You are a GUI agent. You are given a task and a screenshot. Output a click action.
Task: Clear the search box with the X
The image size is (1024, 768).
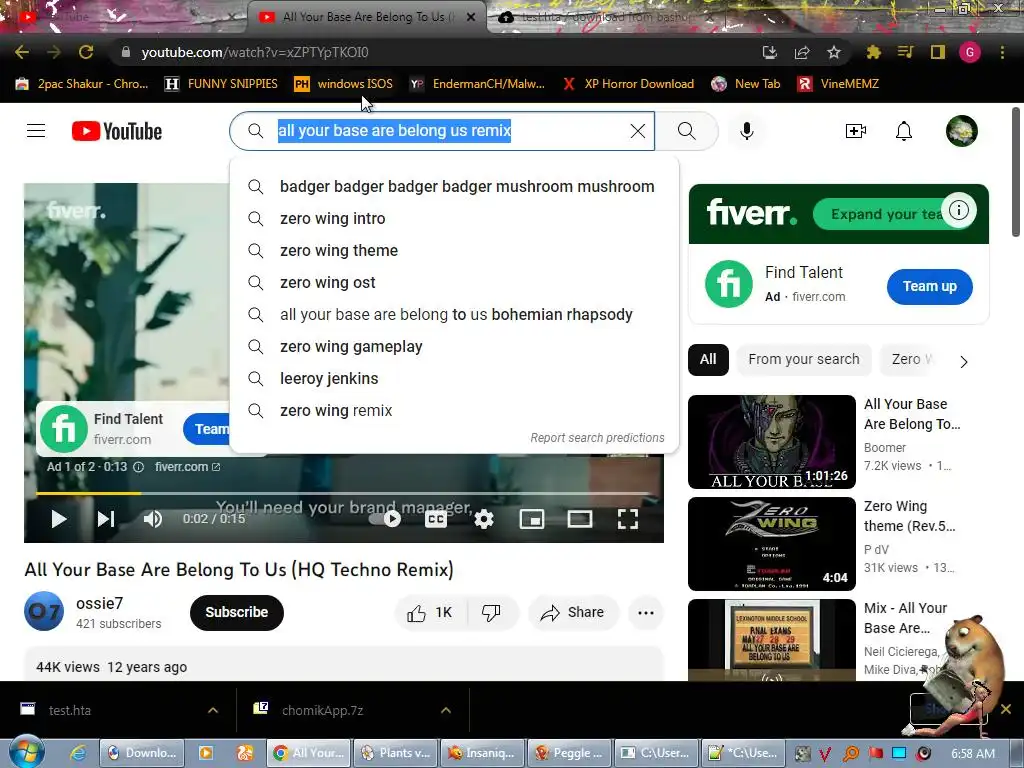[637, 131]
